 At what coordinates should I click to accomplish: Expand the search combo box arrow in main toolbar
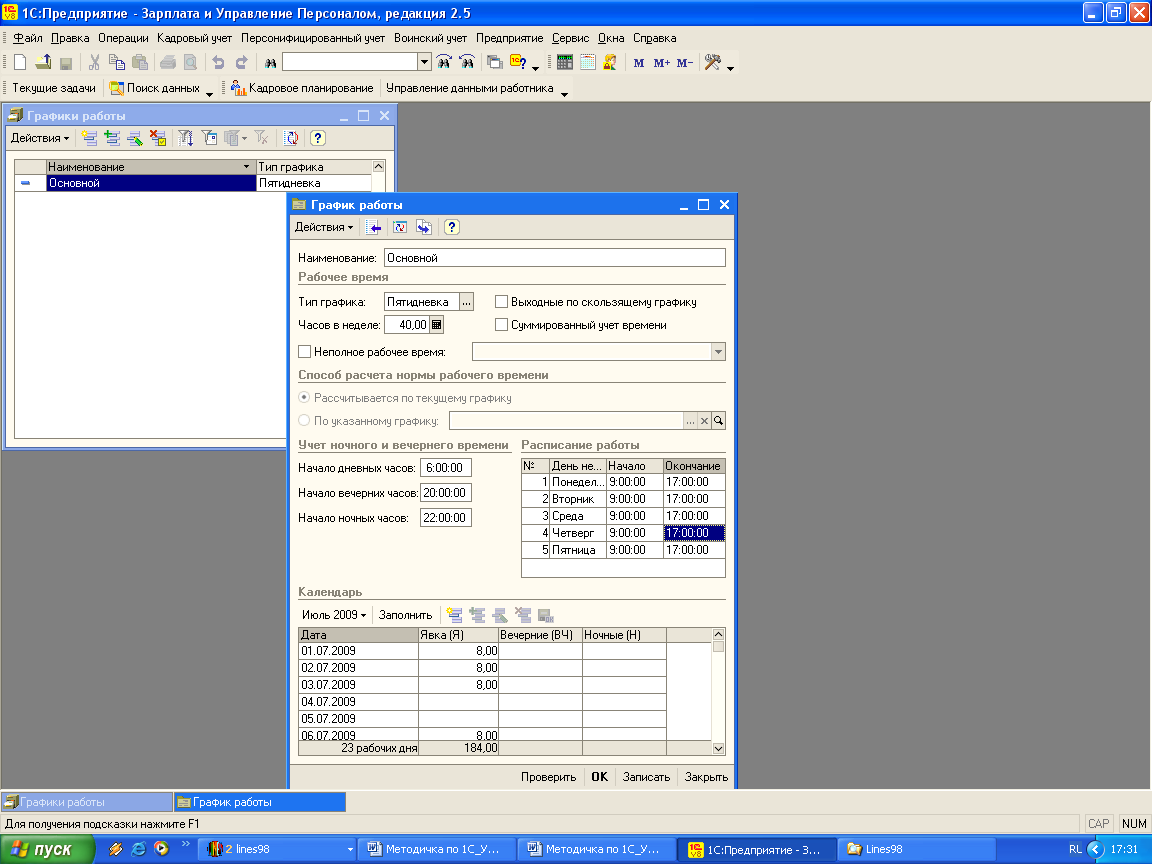pyautogui.click(x=424, y=62)
